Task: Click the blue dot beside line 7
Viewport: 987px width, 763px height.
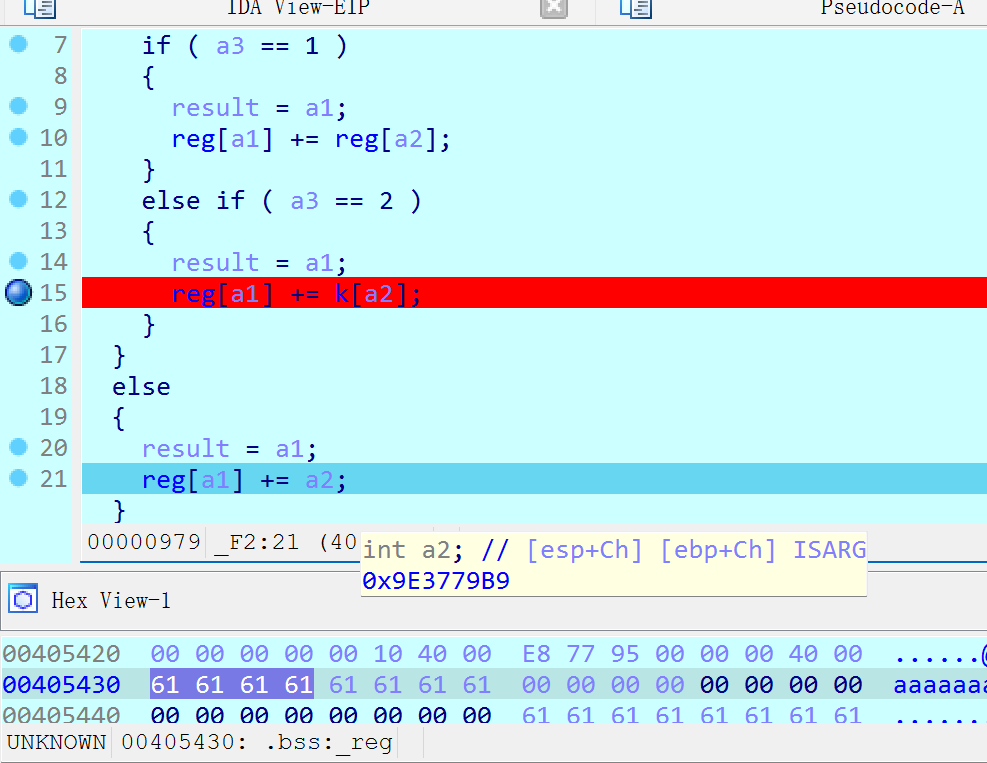Action: pos(18,44)
